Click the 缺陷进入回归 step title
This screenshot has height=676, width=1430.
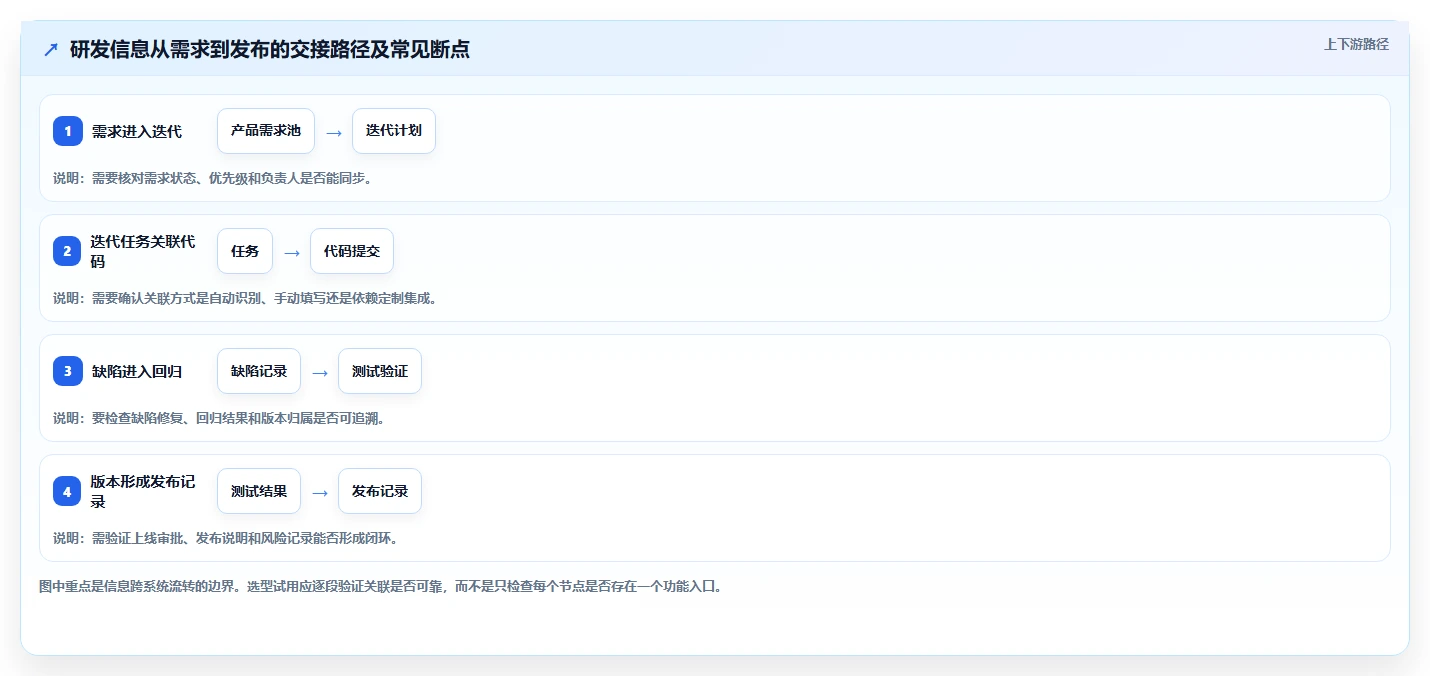click(x=137, y=371)
